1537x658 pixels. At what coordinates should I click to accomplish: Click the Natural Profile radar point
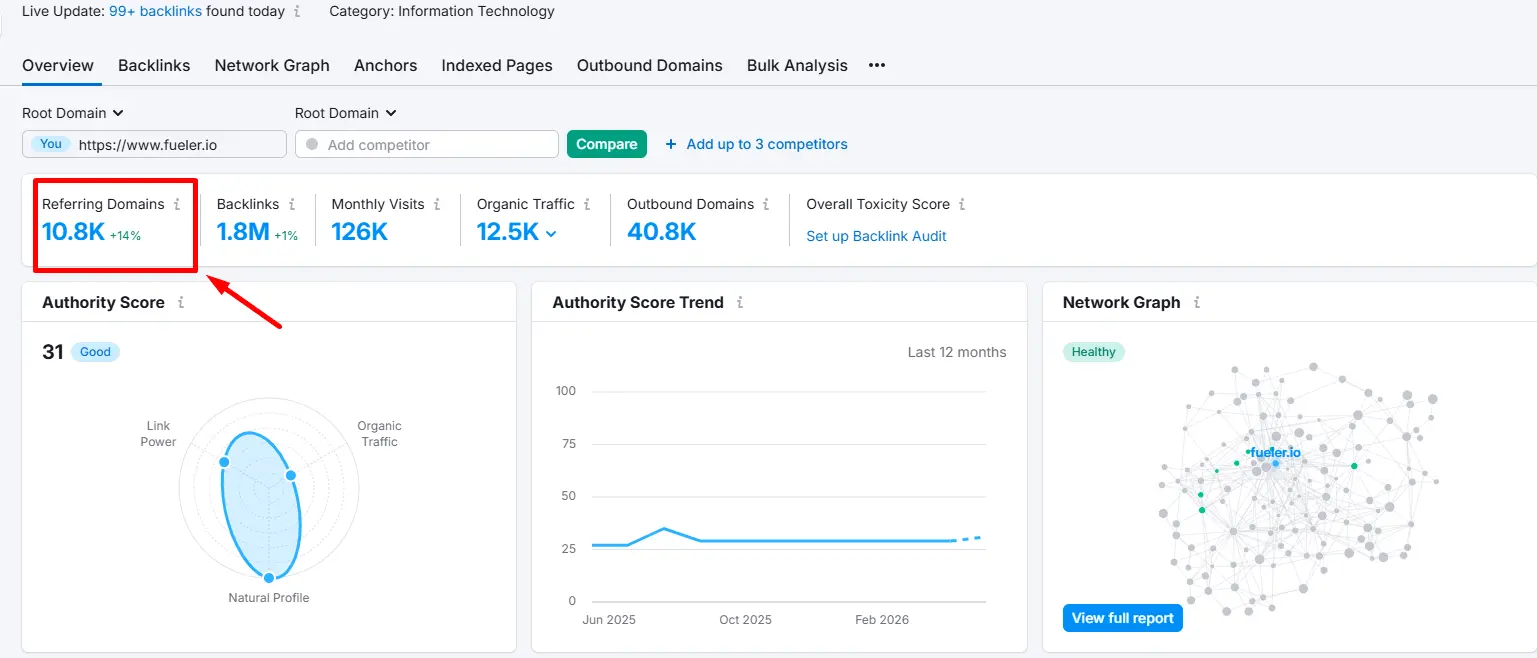pos(269,578)
